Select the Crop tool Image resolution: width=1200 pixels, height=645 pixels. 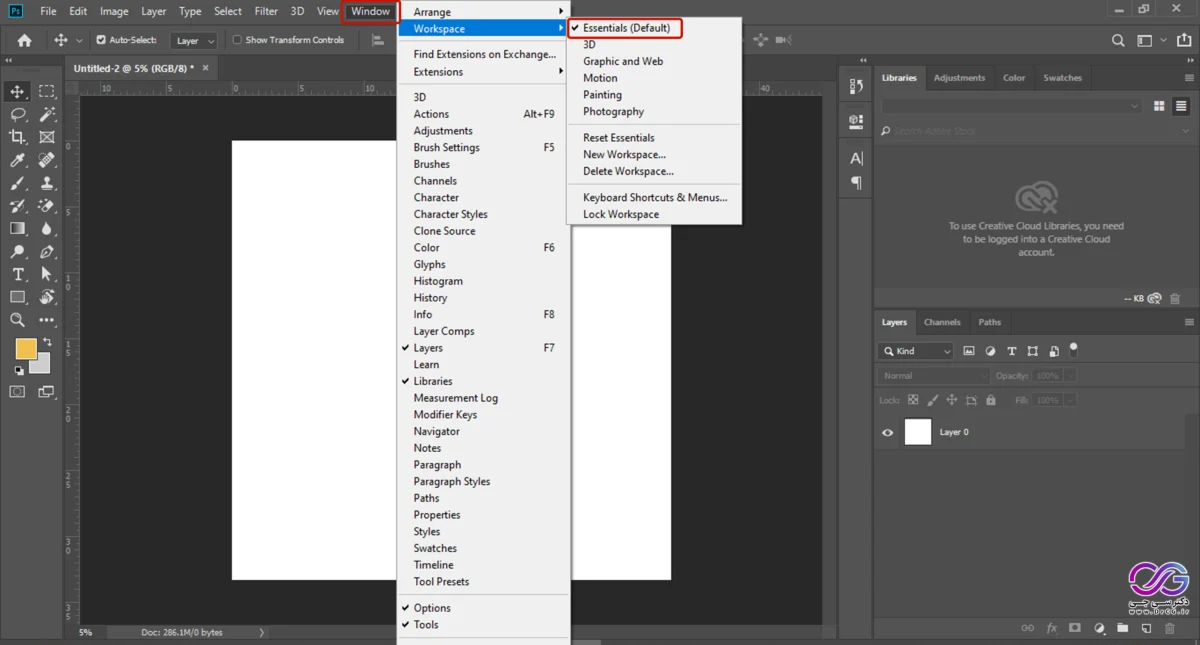click(x=17, y=137)
